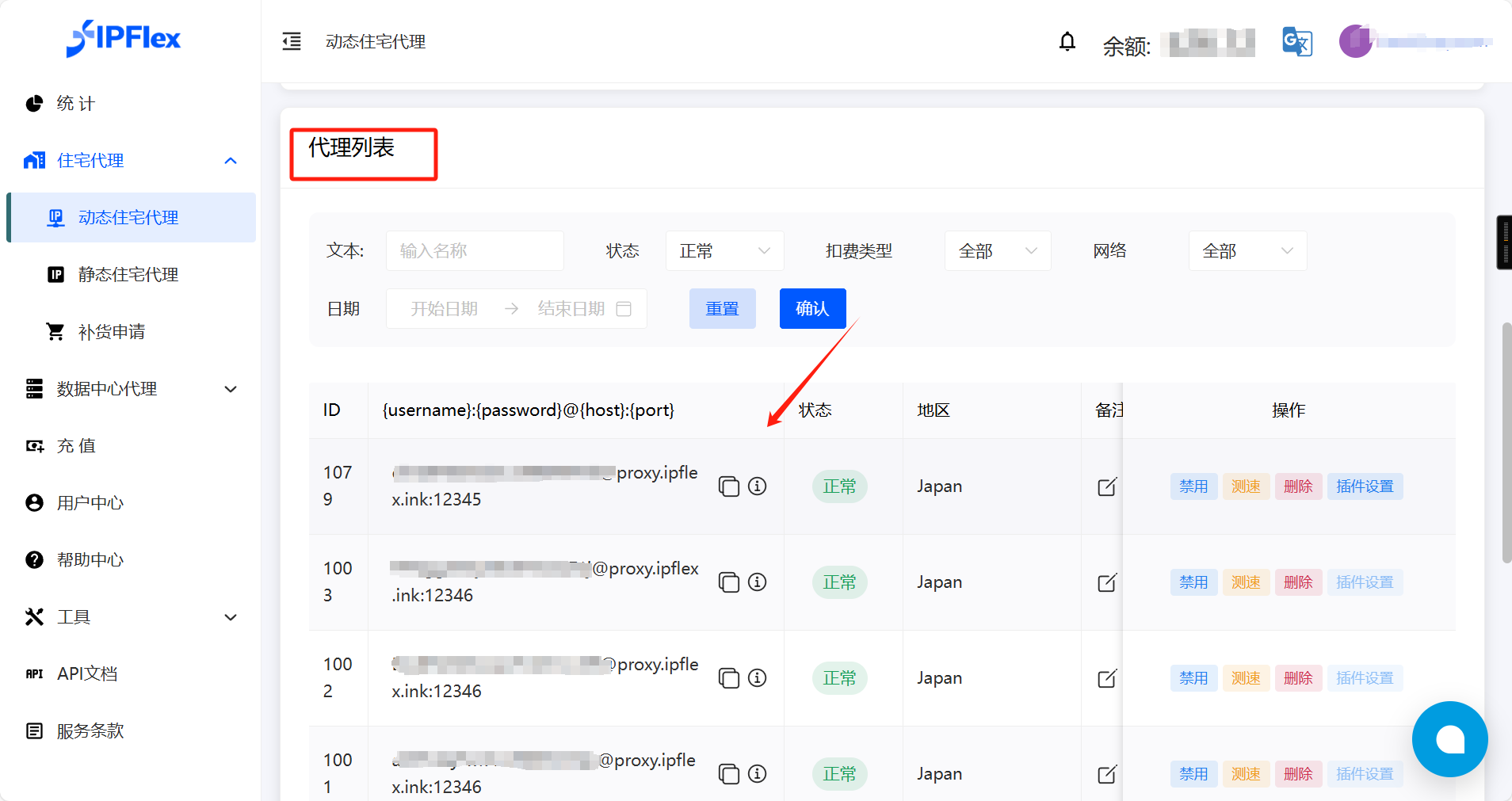Collapse sidebar using the menu fold icon

[292, 41]
